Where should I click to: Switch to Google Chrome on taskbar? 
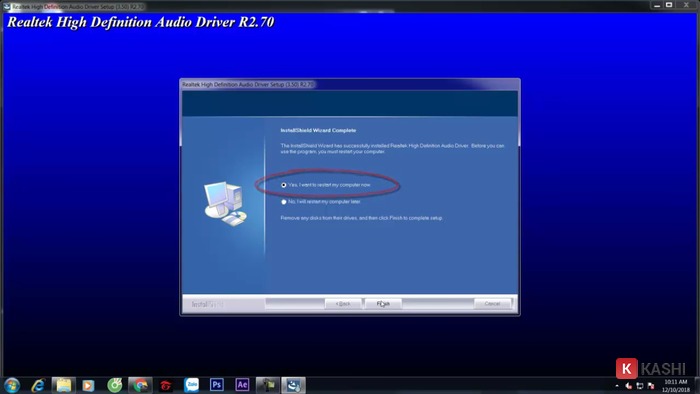tap(141, 385)
